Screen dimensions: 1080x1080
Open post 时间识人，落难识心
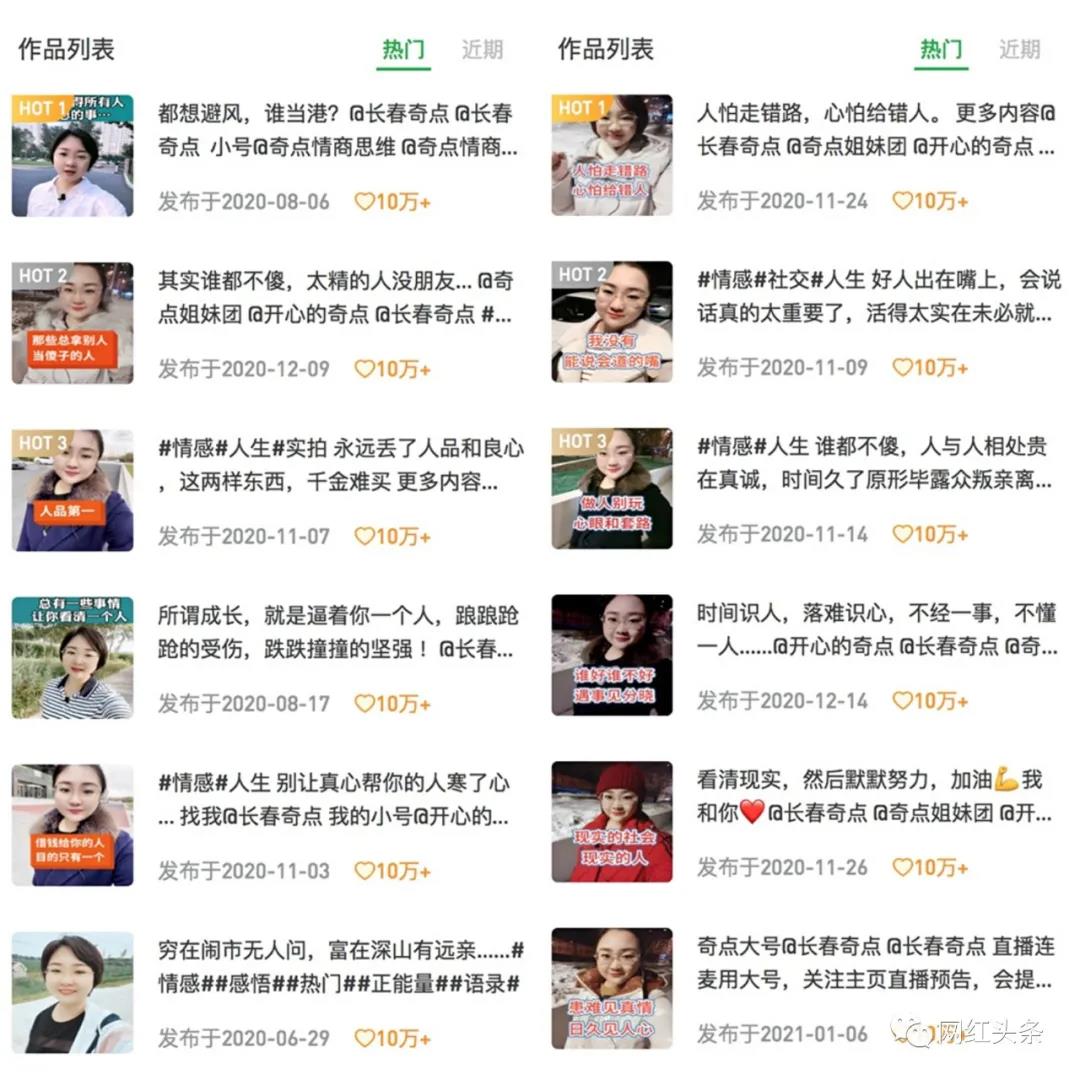tap(877, 630)
